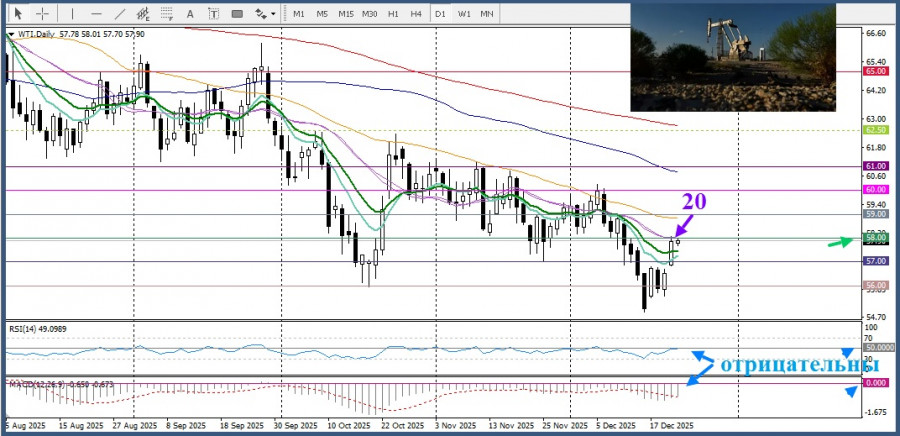Screen dimensions: 900x436
Task: Click the red 65.00 price level label
Action: tap(876, 72)
